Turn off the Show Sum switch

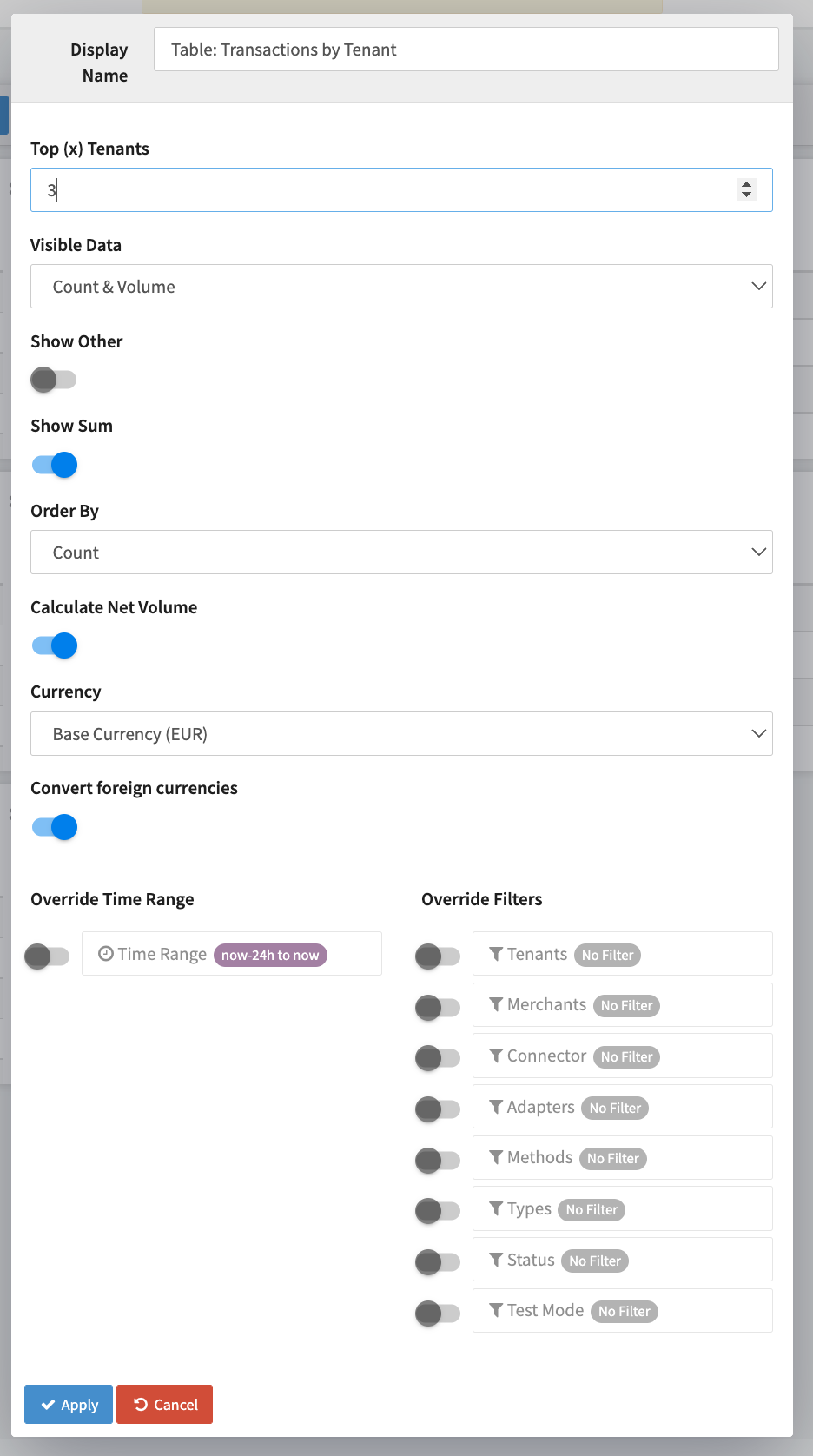(55, 465)
